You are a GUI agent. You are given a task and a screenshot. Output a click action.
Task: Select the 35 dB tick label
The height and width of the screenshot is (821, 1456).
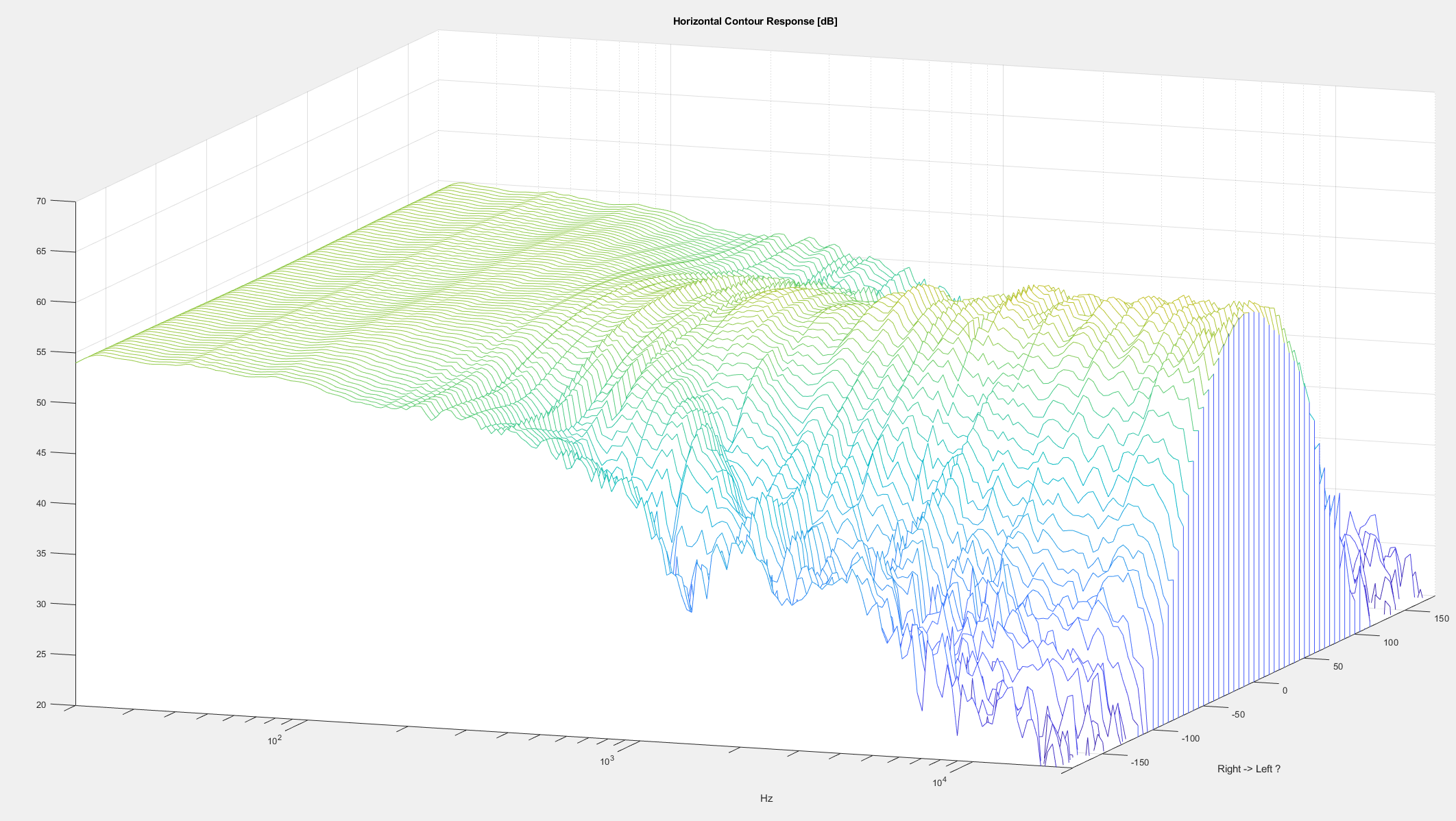point(41,553)
